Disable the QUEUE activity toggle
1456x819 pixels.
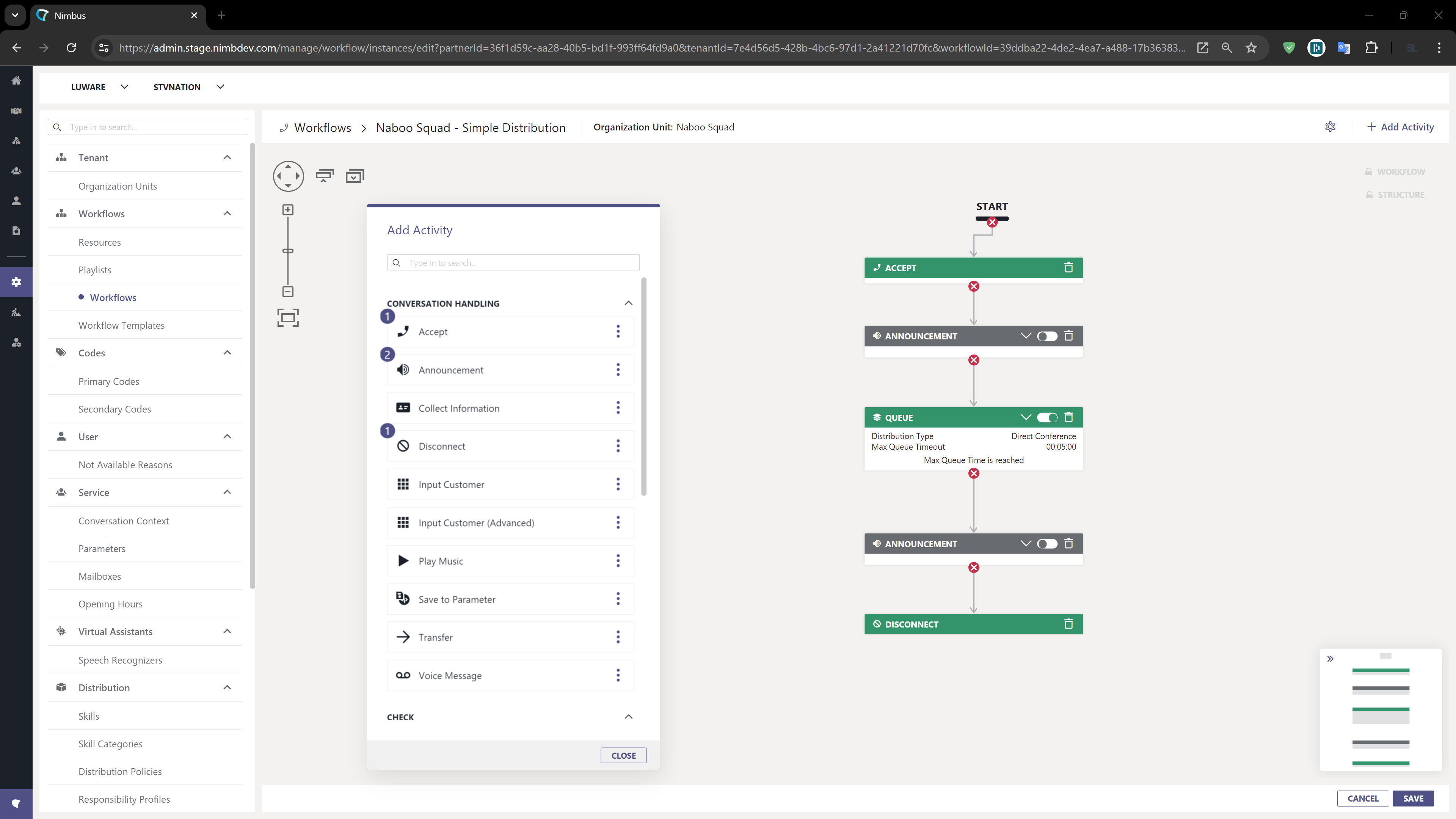pos(1047,417)
